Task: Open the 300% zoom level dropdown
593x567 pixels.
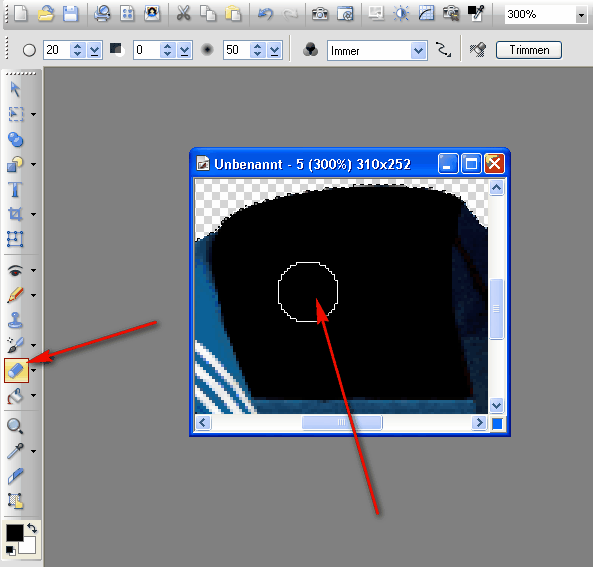Action: pyautogui.click(x=581, y=15)
